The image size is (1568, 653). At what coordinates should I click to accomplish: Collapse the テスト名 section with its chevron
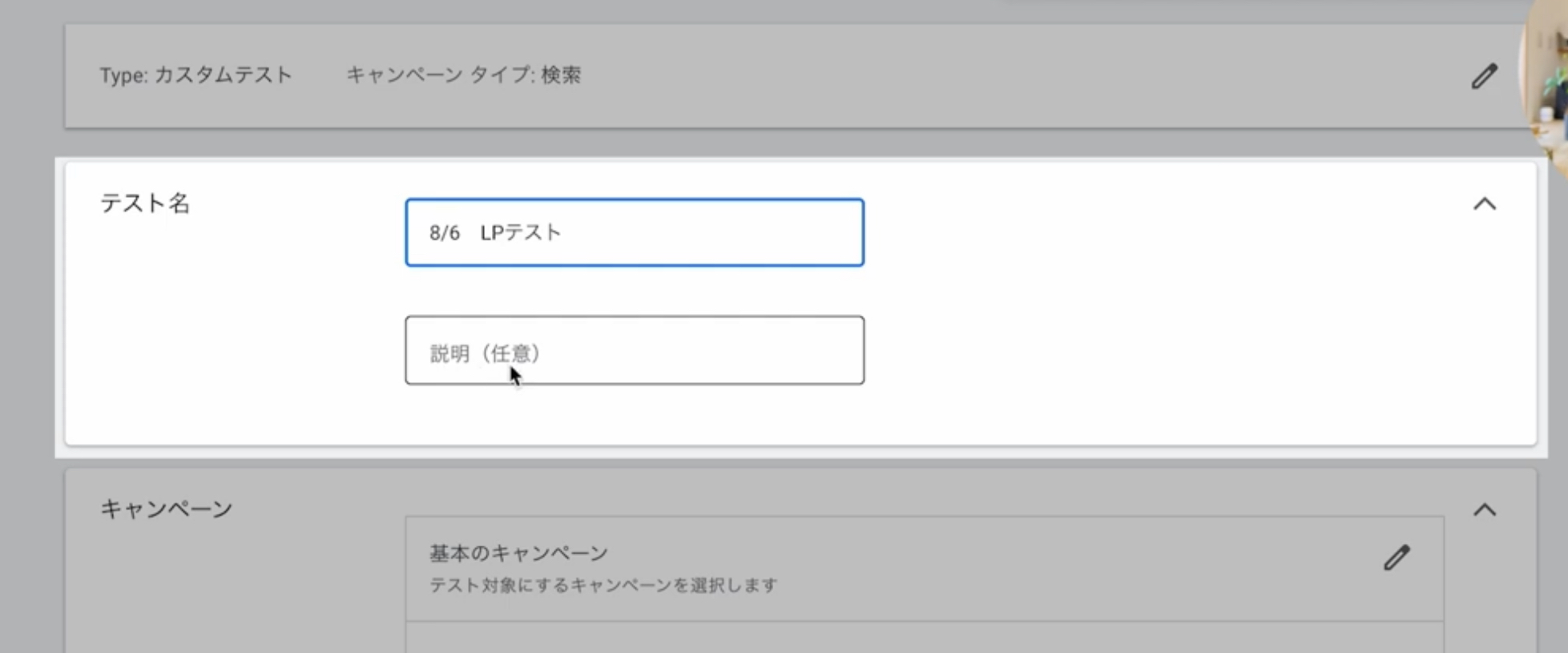(1484, 204)
